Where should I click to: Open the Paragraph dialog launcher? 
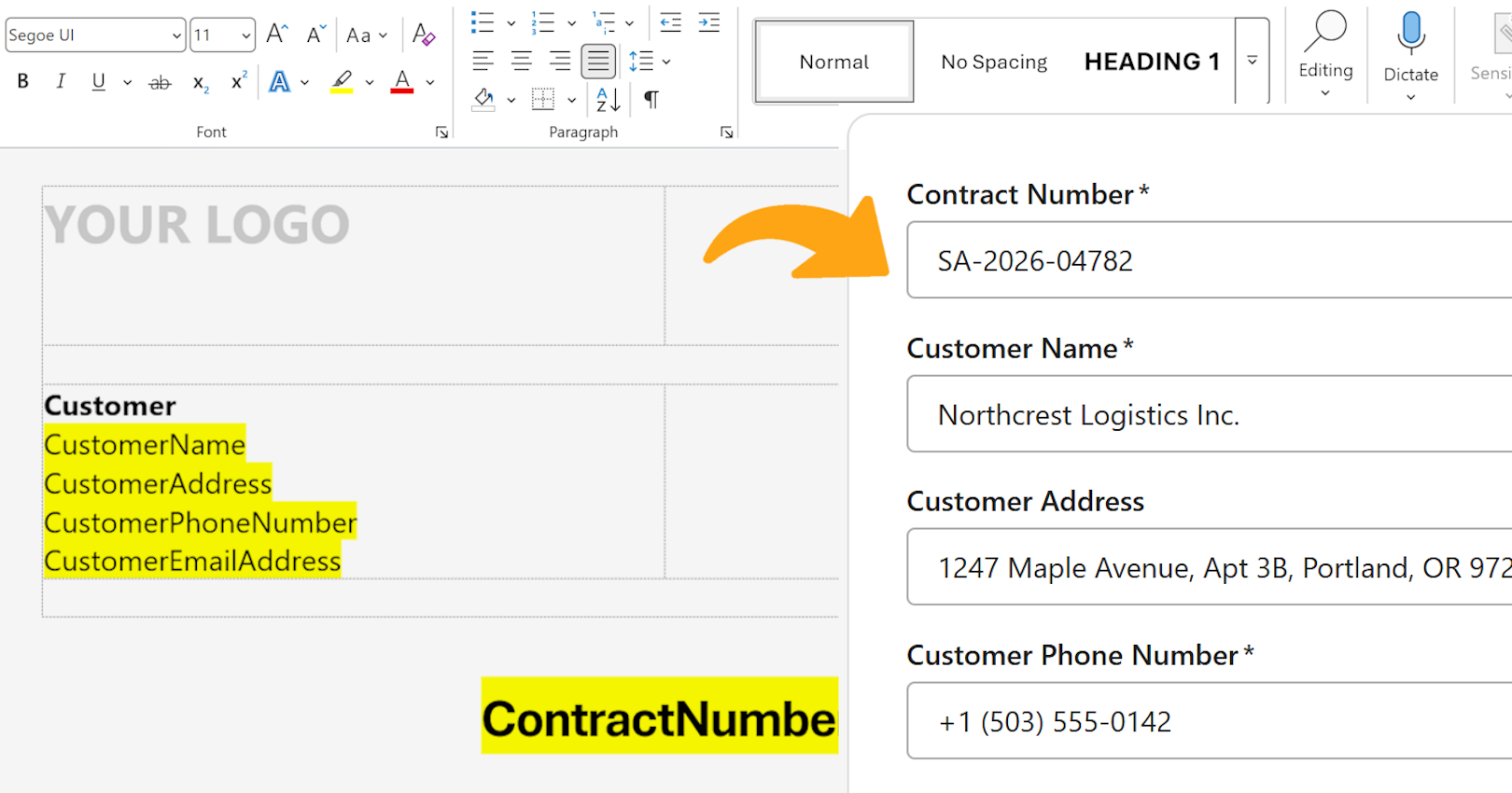click(726, 132)
